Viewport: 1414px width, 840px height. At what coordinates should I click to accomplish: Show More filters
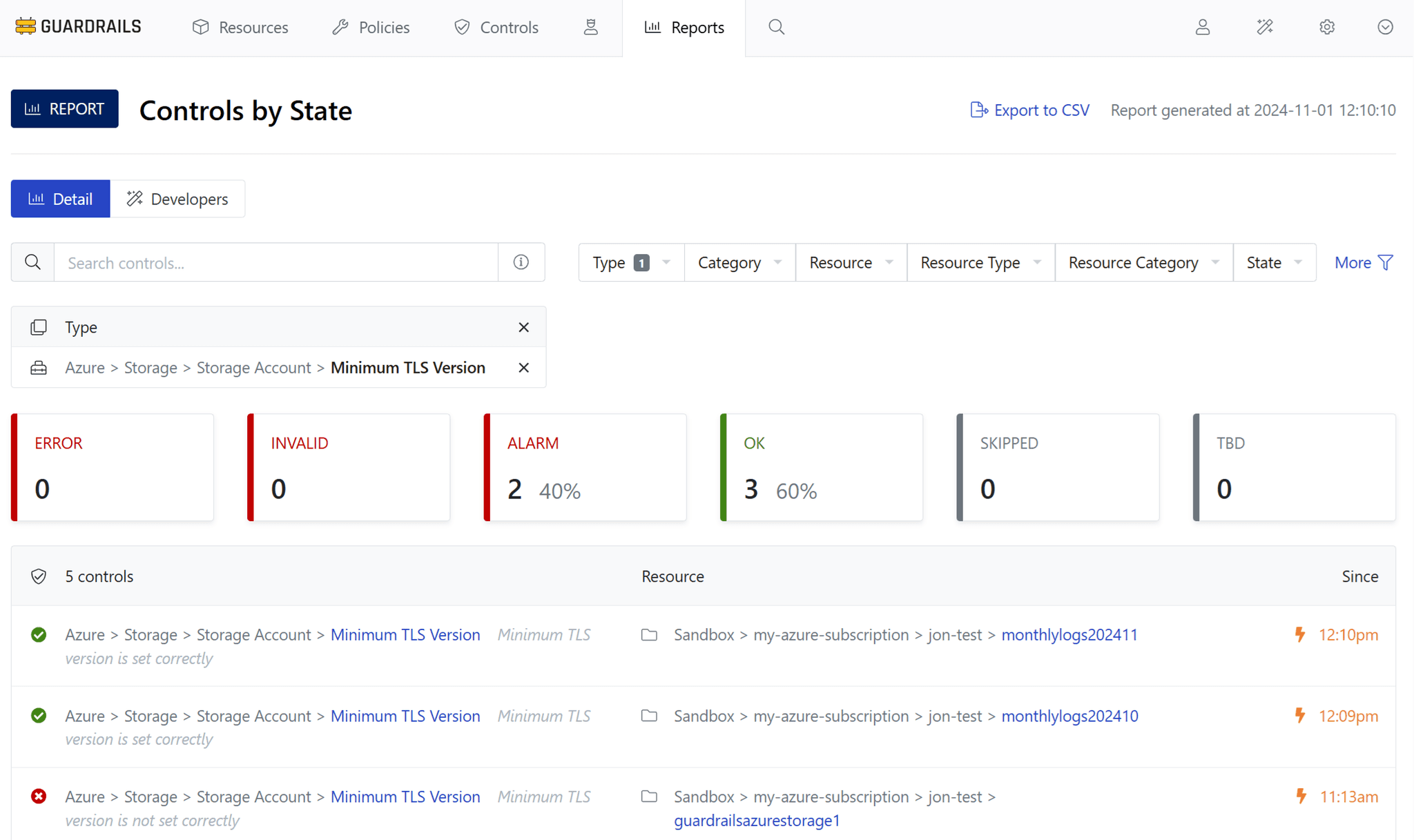coord(1364,262)
